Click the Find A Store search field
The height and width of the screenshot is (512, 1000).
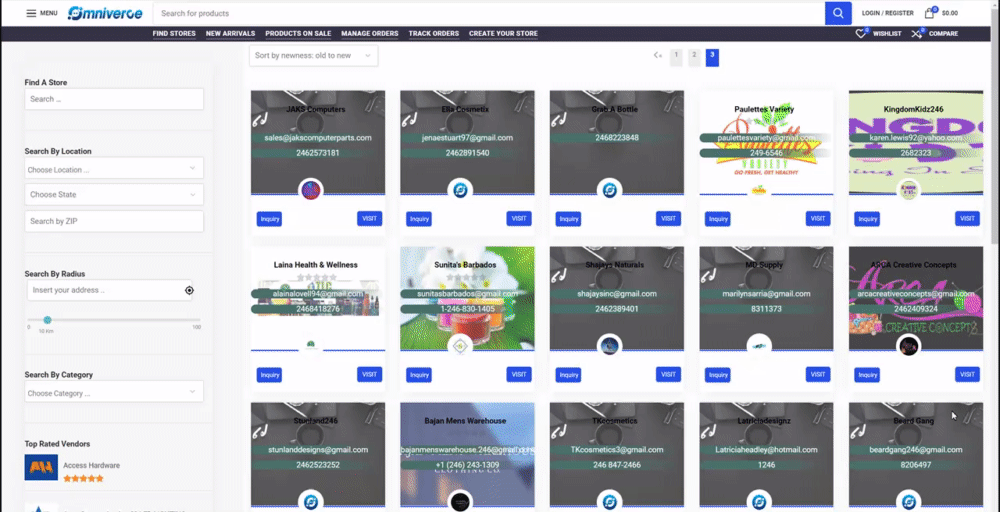(114, 99)
